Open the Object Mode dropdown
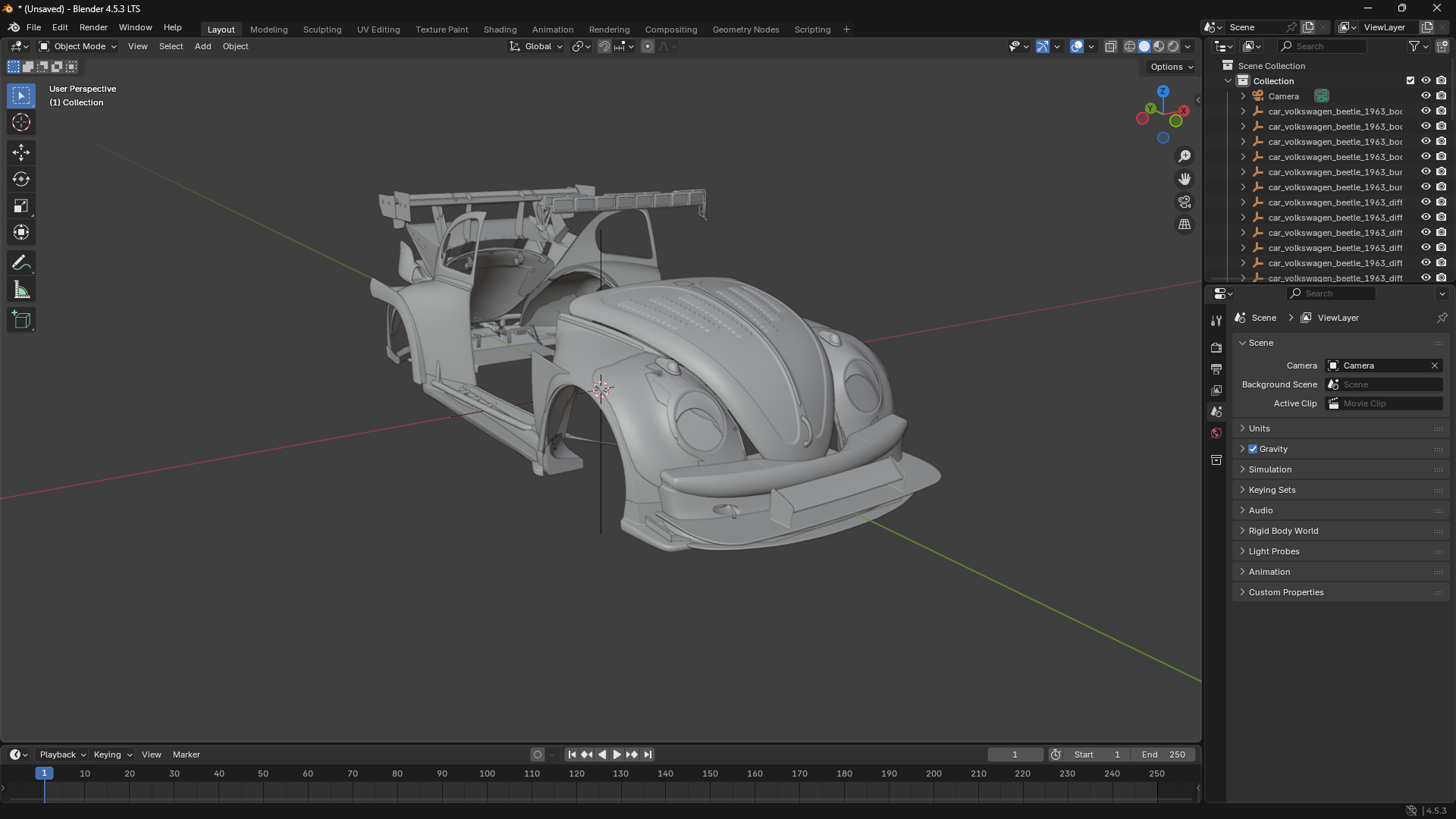The height and width of the screenshot is (819, 1456). coord(78,46)
